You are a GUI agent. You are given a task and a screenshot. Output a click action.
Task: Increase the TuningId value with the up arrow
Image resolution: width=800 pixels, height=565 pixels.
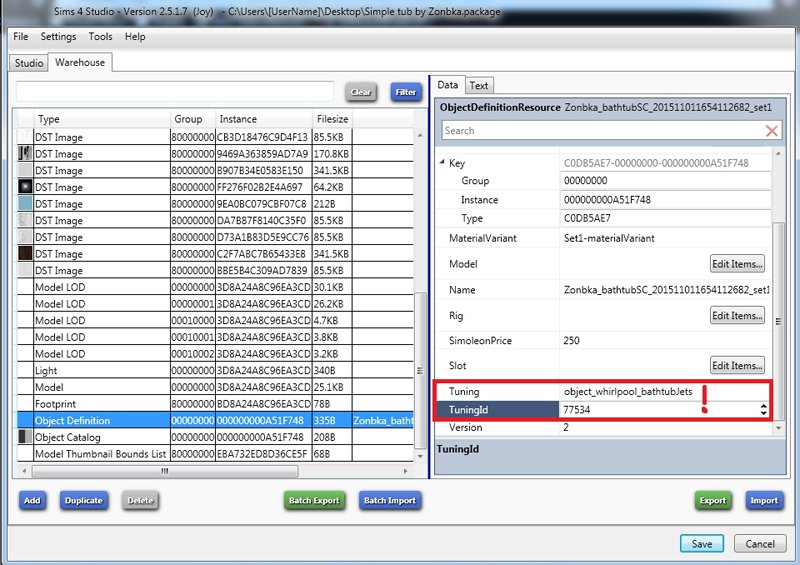[x=764, y=405]
